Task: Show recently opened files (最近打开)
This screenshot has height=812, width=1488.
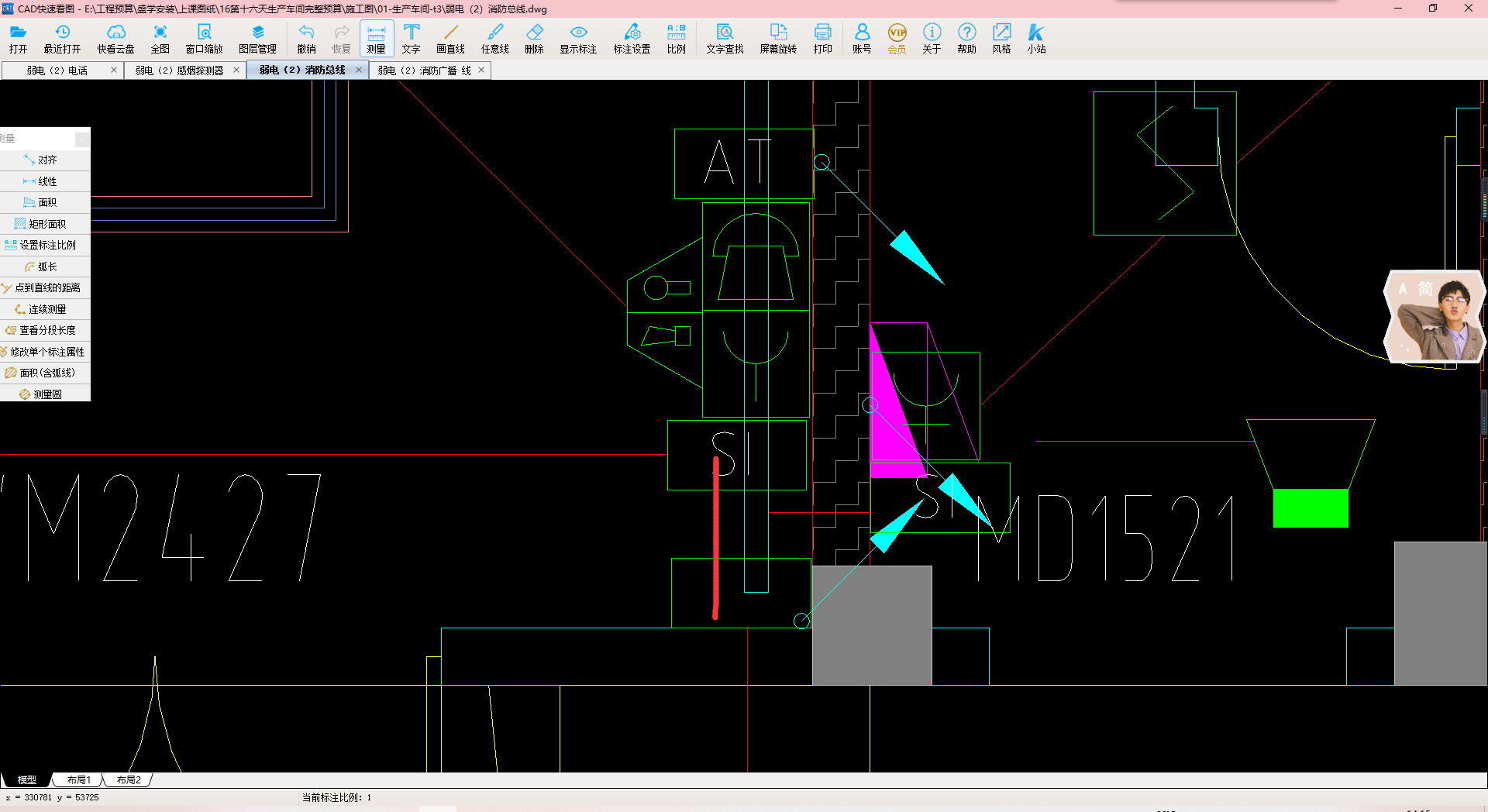Action: click(62, 38)
